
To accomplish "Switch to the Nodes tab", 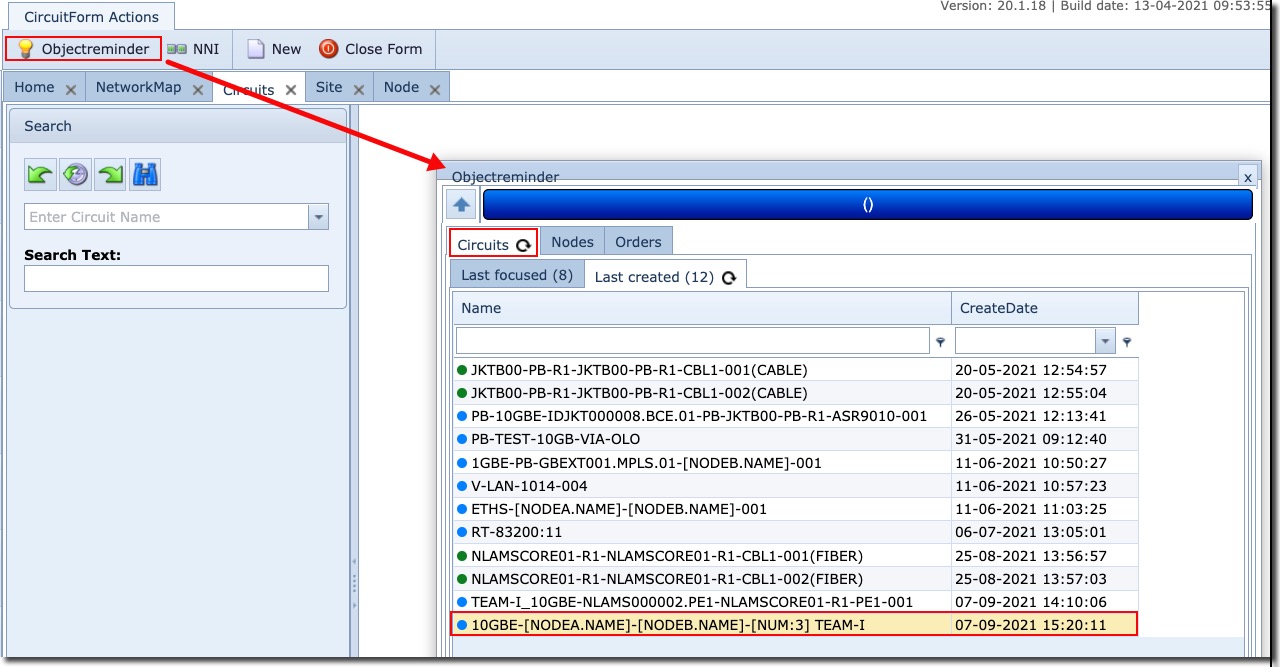I will [572, 242].
